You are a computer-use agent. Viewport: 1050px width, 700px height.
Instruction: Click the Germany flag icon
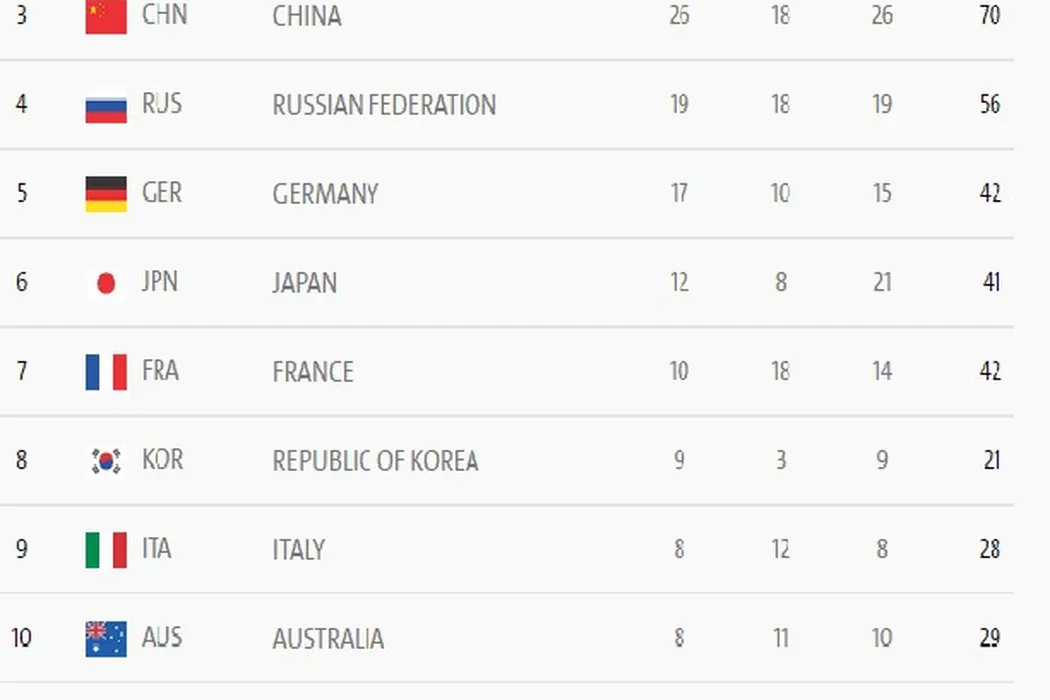(106, 194)
